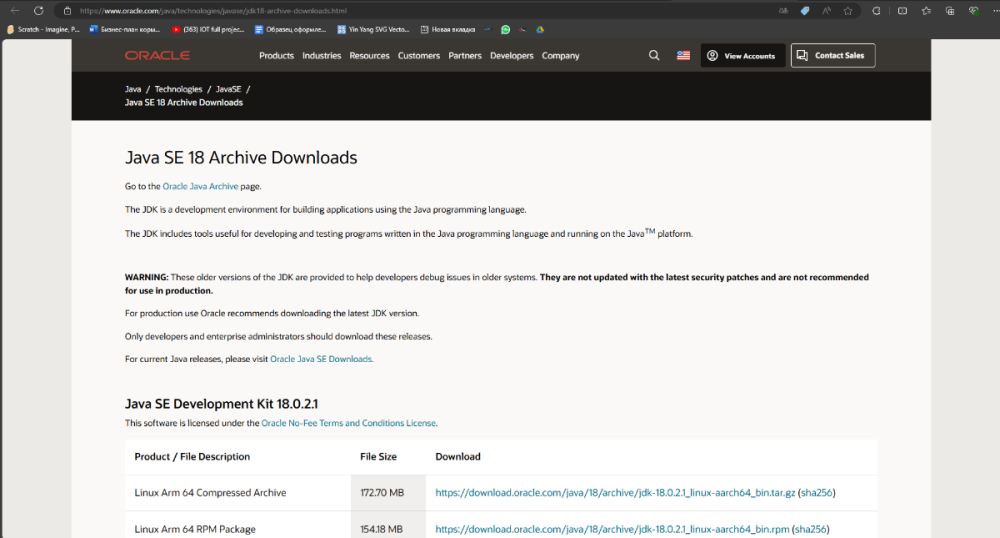Select the US flag country selector
This screenshot has width=1000, height=538.
(x=683, y=56)
